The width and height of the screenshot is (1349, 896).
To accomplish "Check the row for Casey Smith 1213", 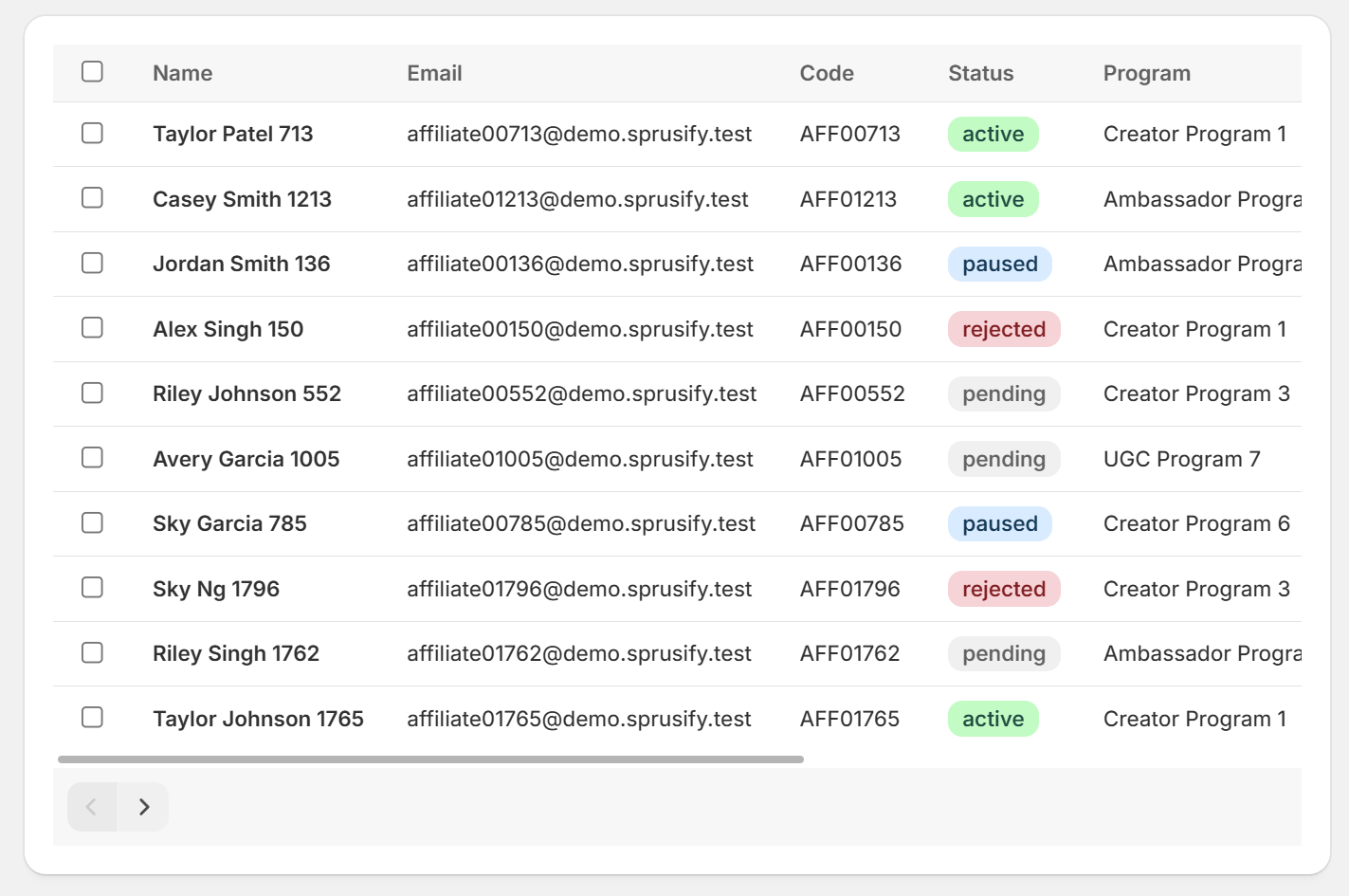I will click(92, 198).
